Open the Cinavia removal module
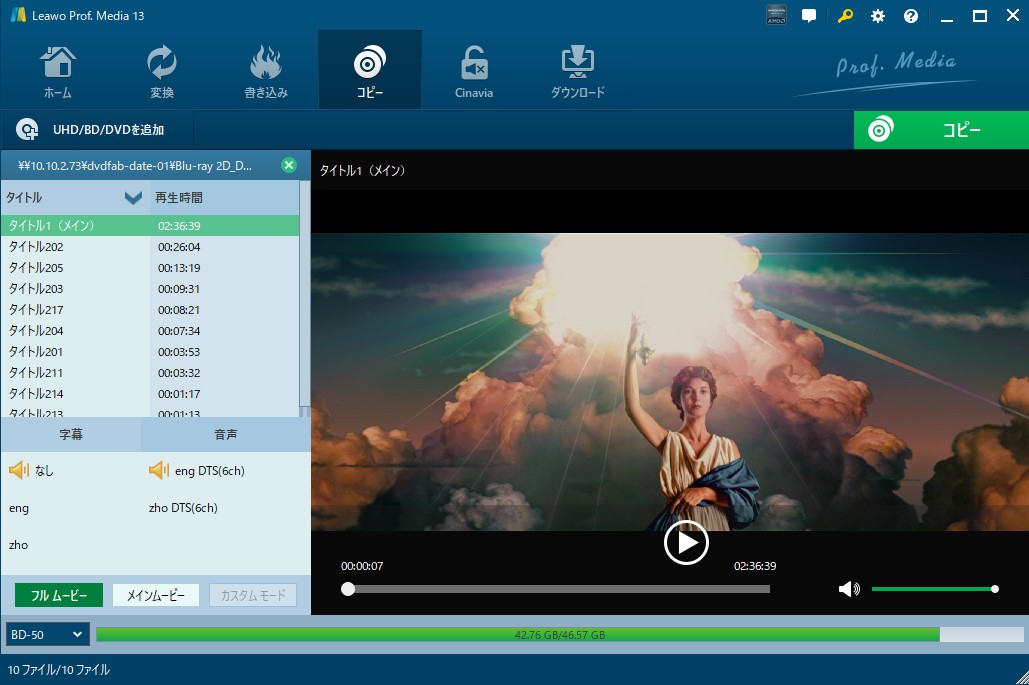1029x685 pixels. [x=474, y=71]
